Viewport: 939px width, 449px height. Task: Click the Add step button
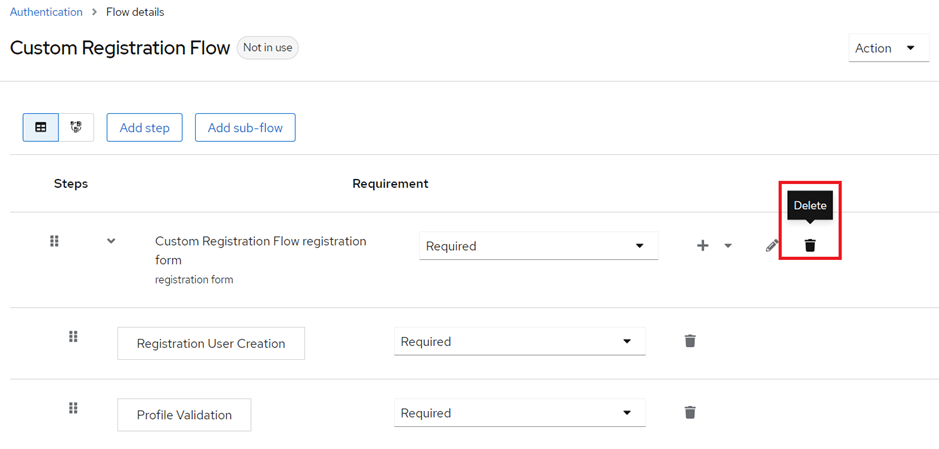point(144,128)
